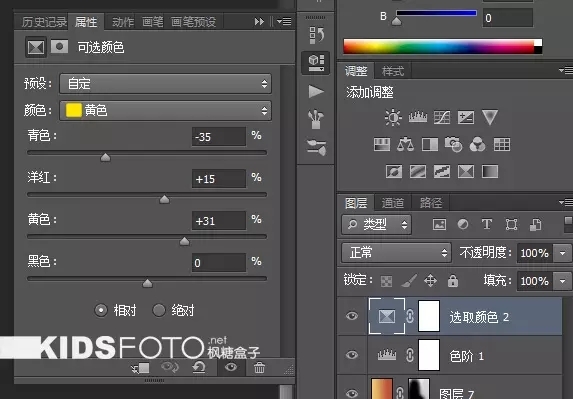This screenshot has height=399, width=573.
Task: Expand hidden panel tabs double arrow
Action: point(259,22)
